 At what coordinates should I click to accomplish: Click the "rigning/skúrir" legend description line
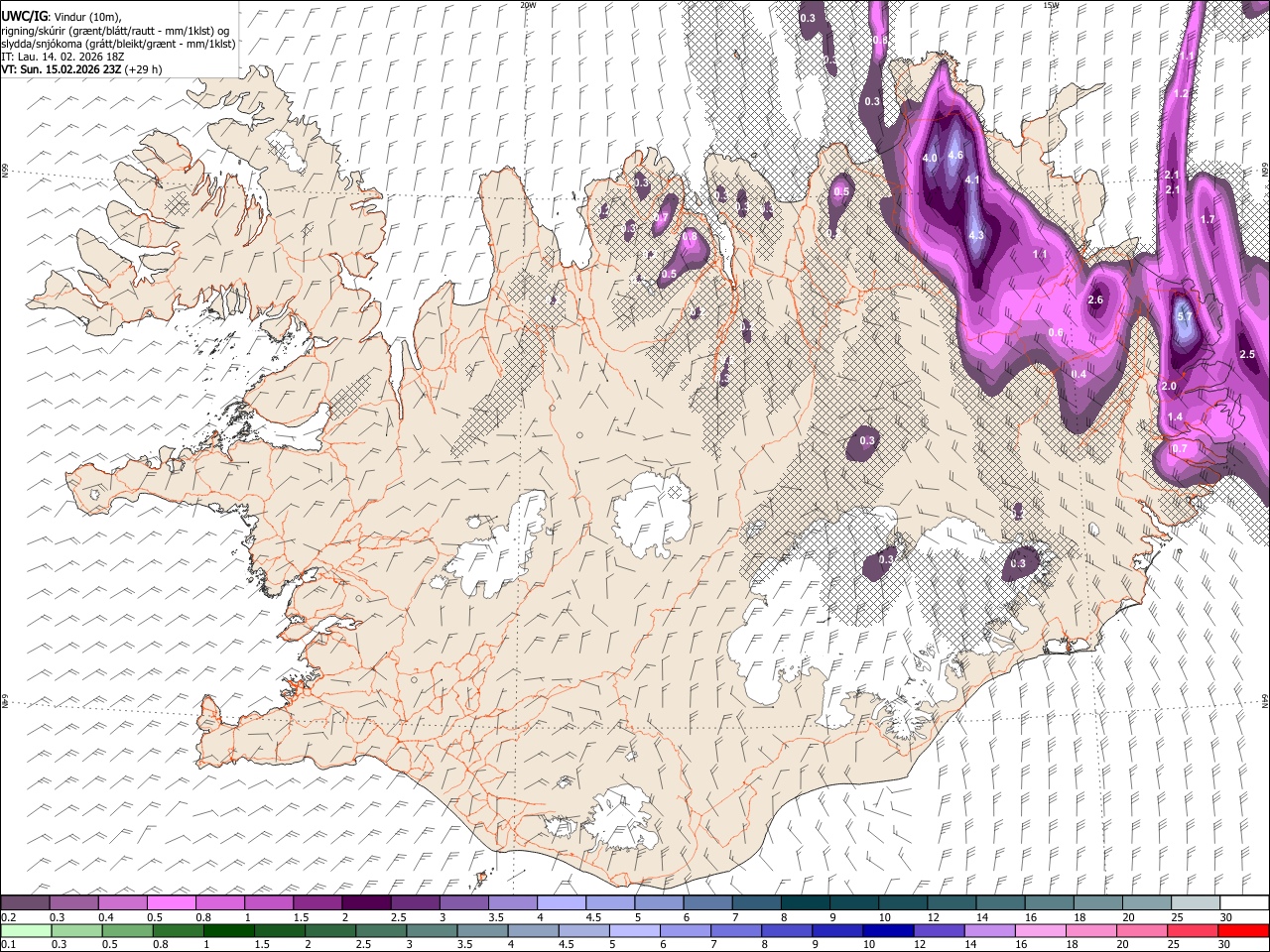point(115,31)
